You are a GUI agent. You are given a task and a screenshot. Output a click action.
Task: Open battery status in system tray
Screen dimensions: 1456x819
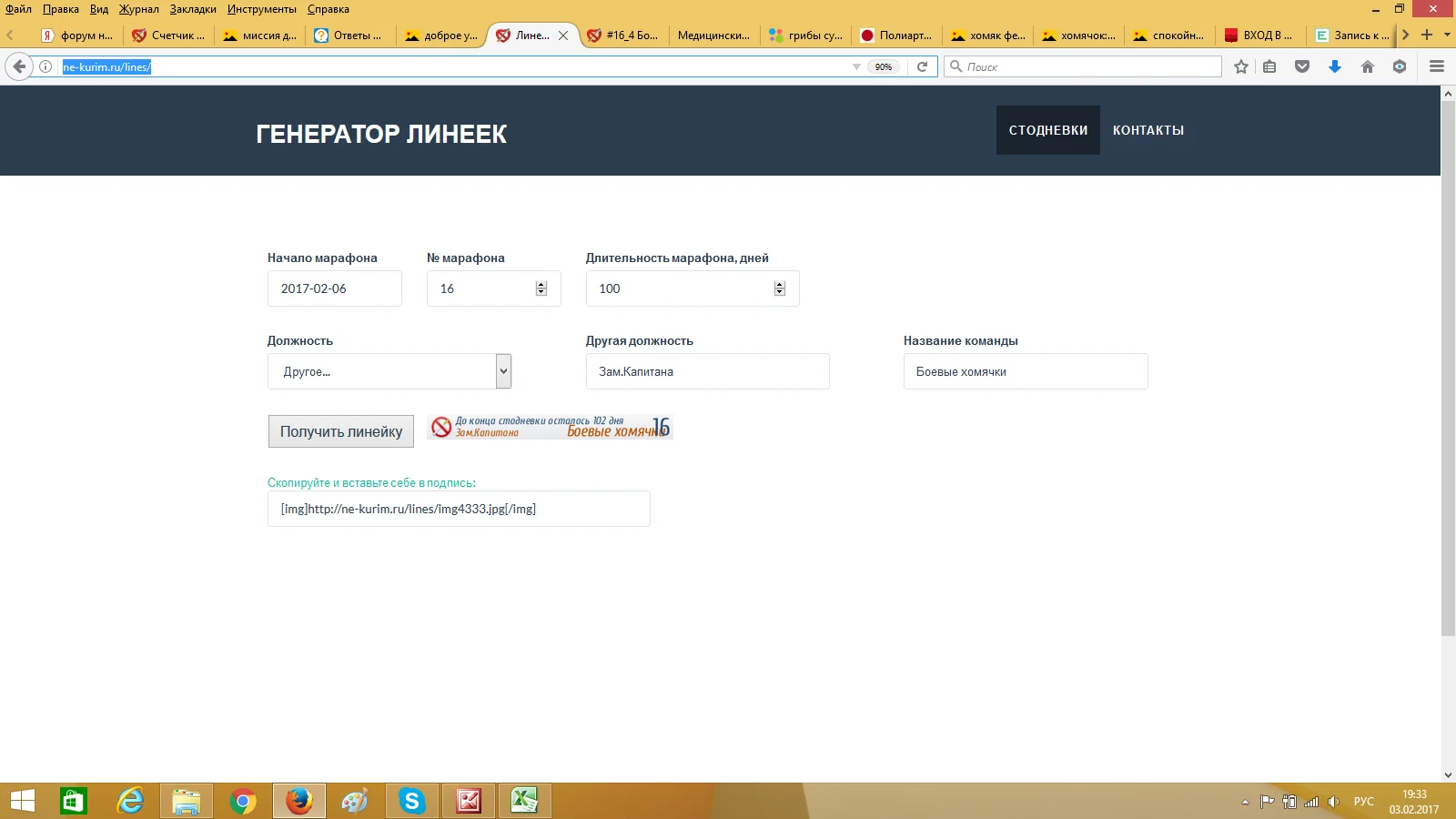coord(1289,802)
